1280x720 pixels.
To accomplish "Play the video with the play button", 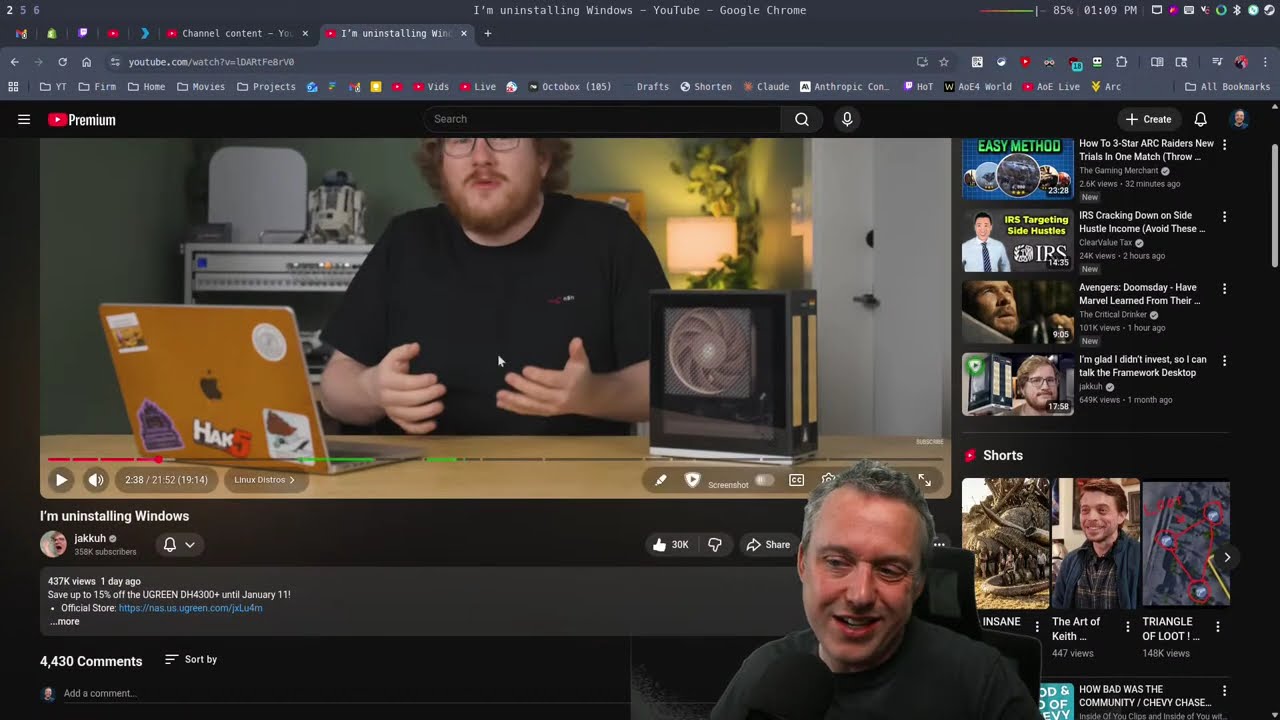I will click(x=61, y=480).
